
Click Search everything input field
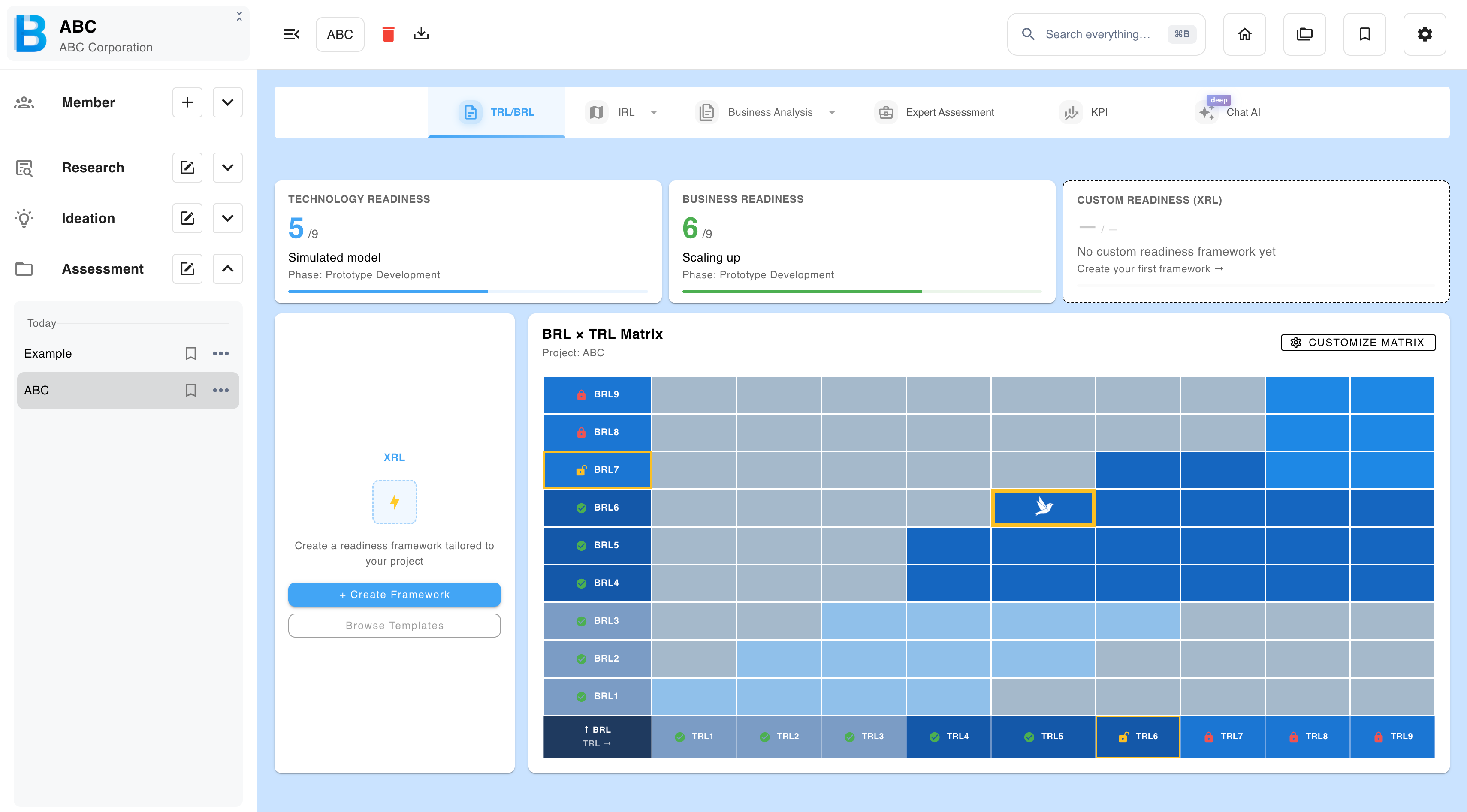click(1106, 34)
